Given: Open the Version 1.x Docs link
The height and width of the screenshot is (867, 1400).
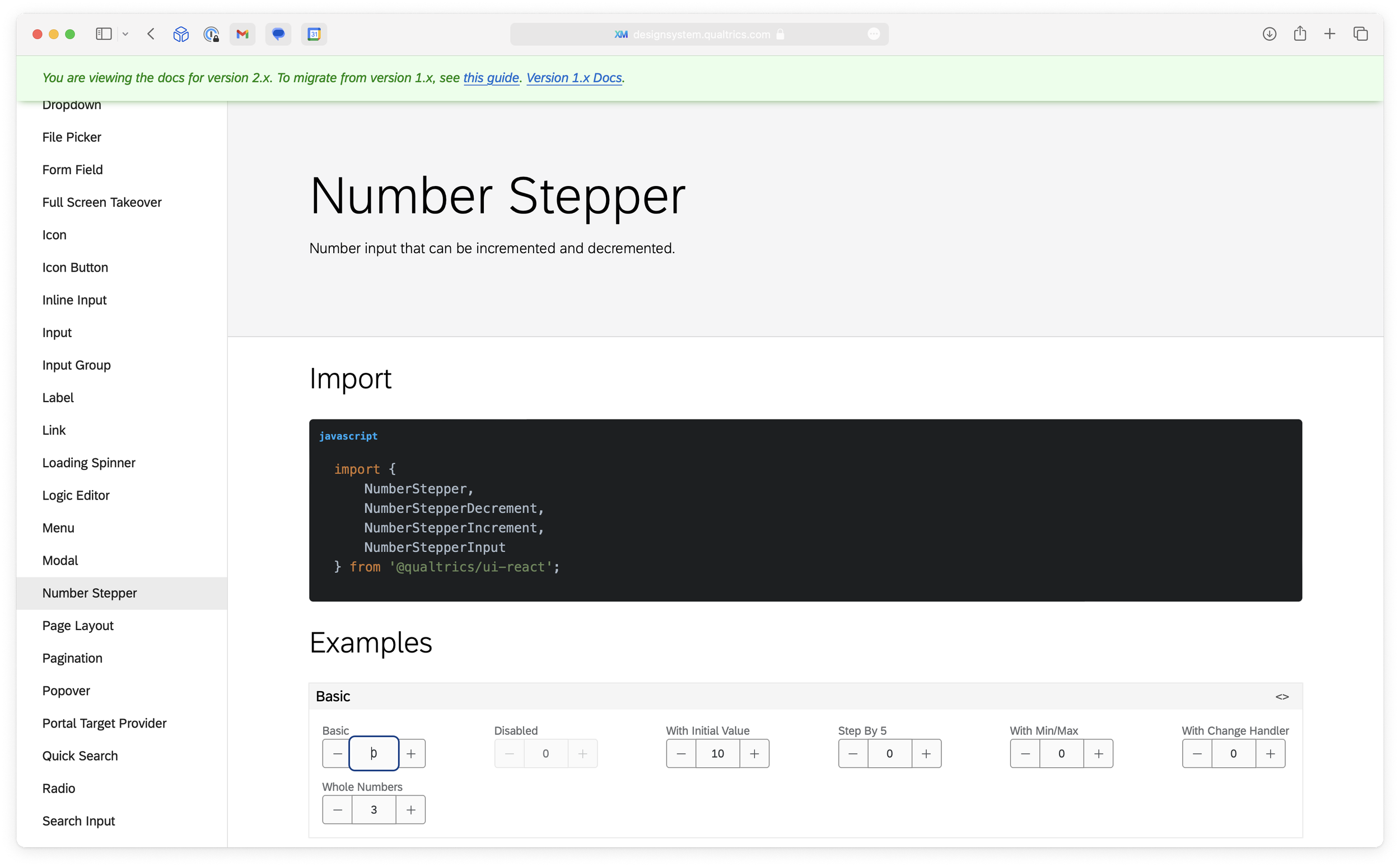Looking at the screenshot, I should click(x=574, y=78).
